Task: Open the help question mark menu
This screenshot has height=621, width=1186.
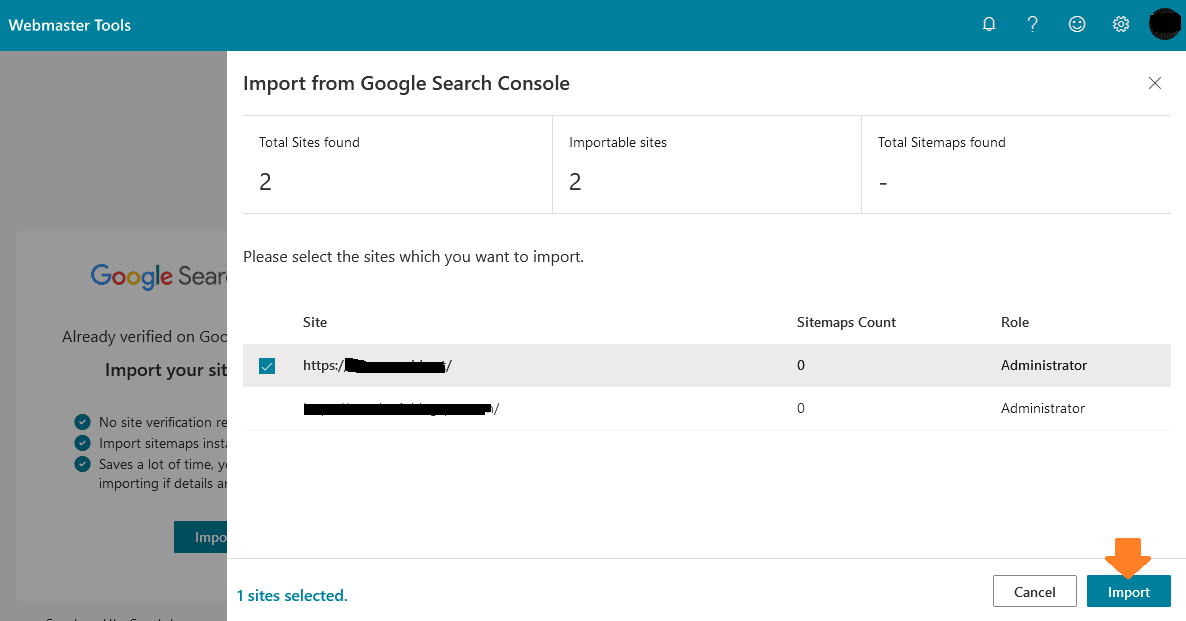Action: (1032, 24)
